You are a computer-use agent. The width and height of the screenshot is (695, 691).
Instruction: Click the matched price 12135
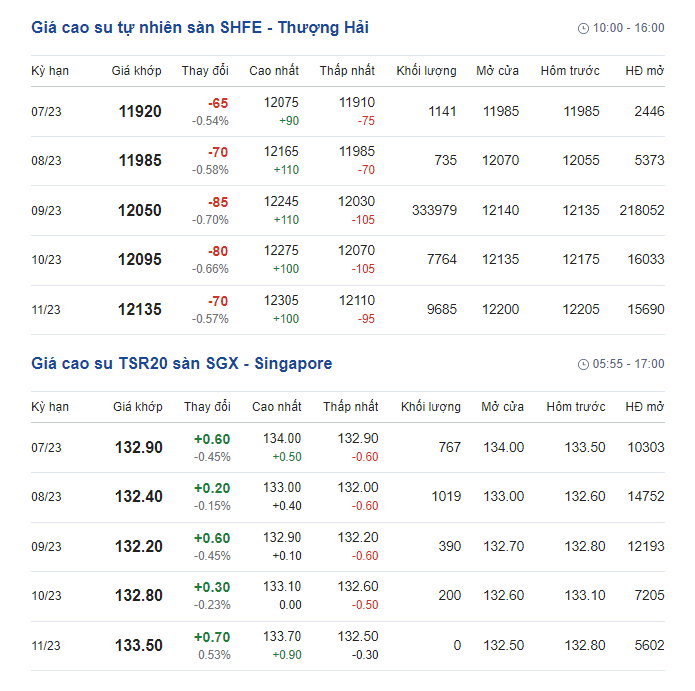click(x=139, y=310)
